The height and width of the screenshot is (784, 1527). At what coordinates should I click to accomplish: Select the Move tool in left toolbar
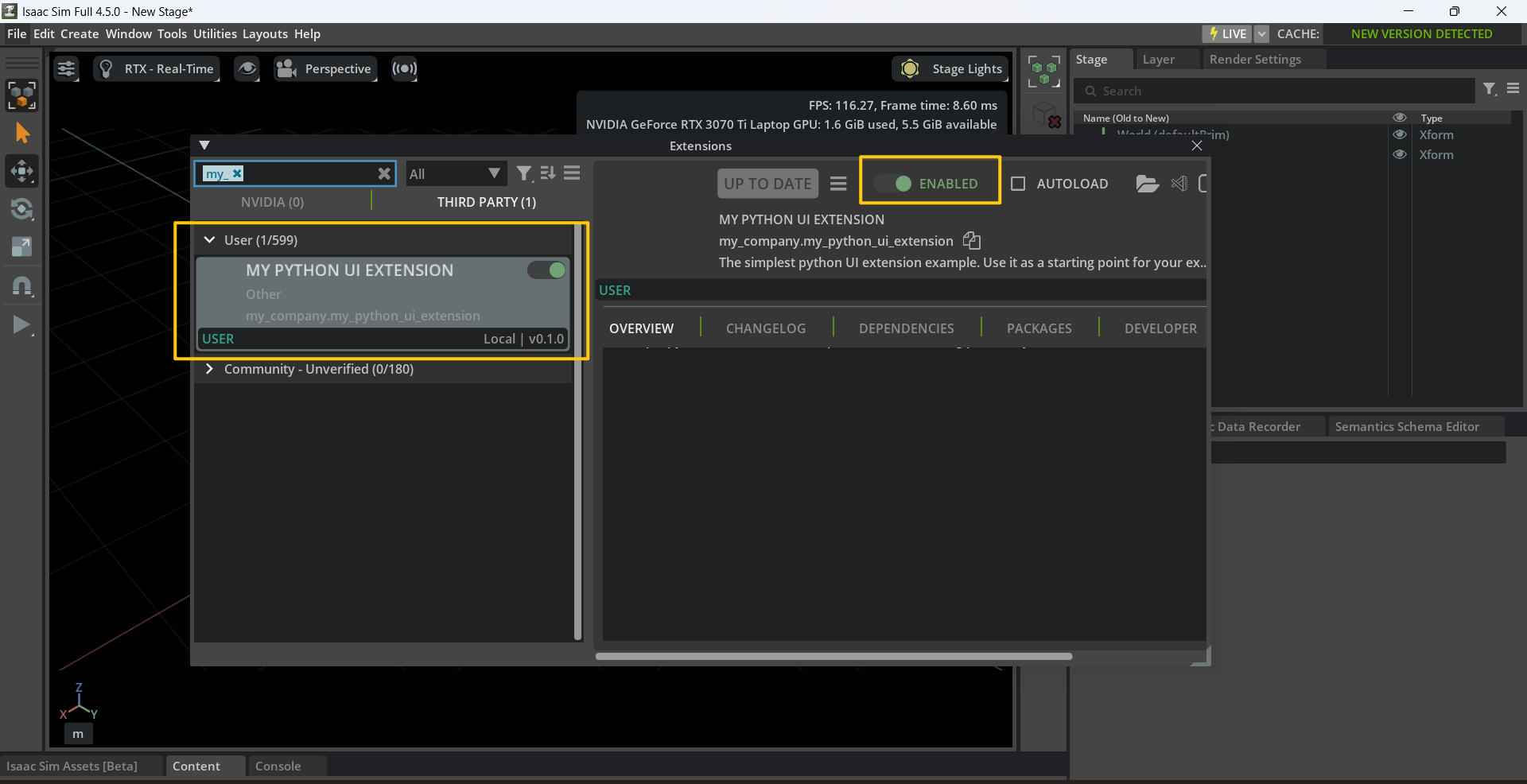click(x=21, y=171)
